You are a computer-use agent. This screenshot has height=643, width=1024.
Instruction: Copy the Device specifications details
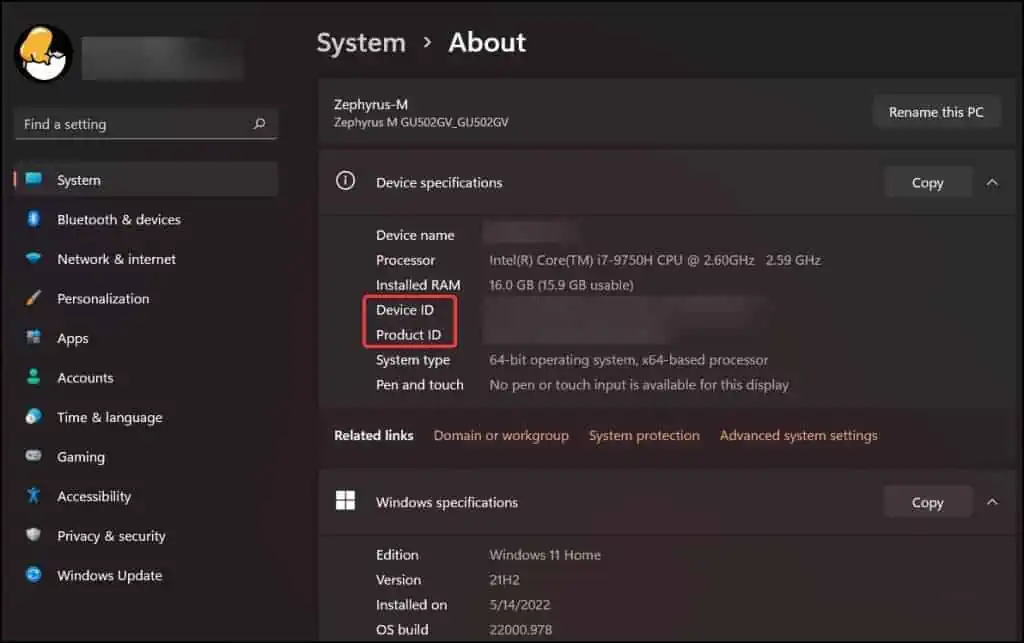(927, 182)
